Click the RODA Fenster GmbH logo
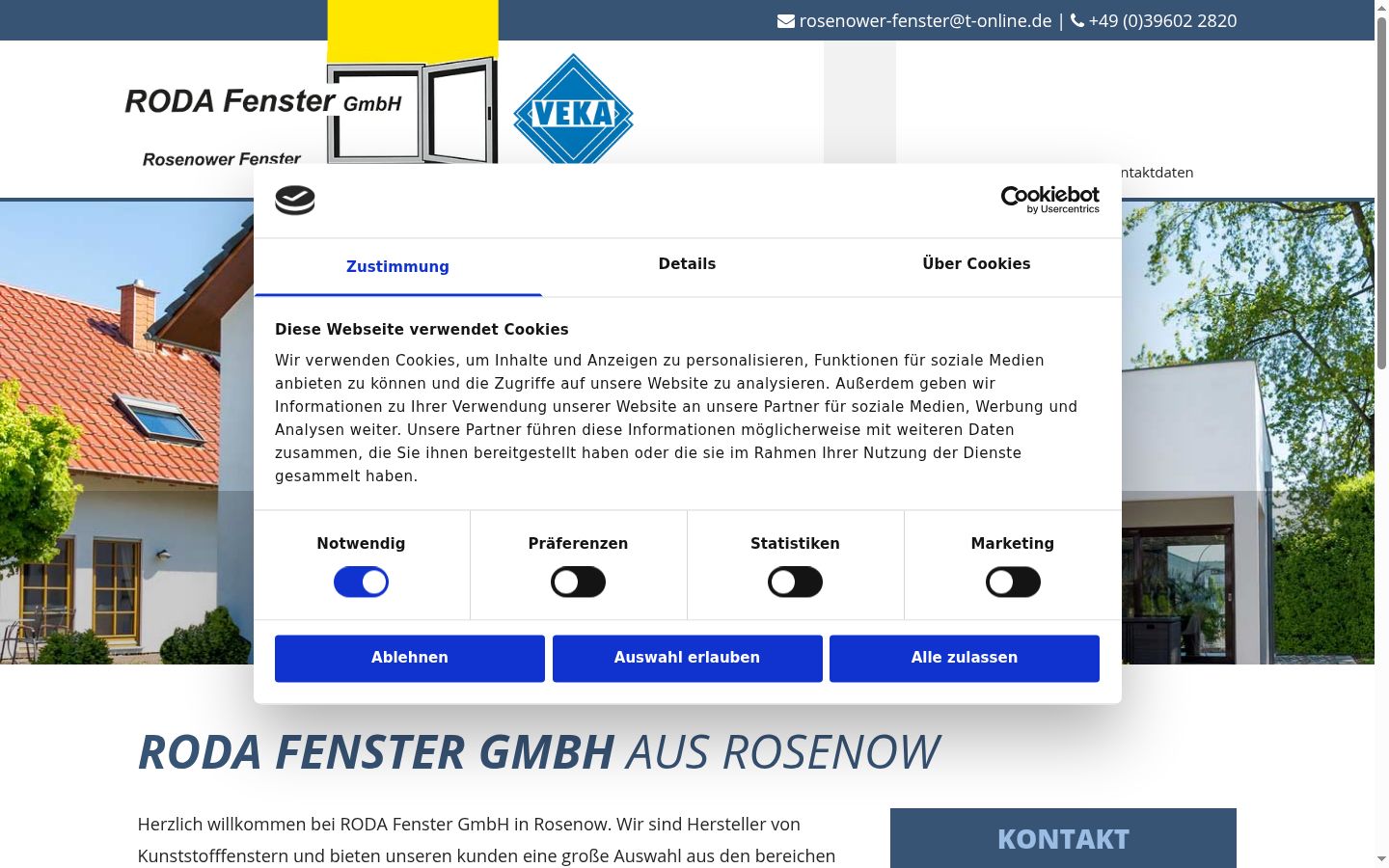 (x=262, y=101)
